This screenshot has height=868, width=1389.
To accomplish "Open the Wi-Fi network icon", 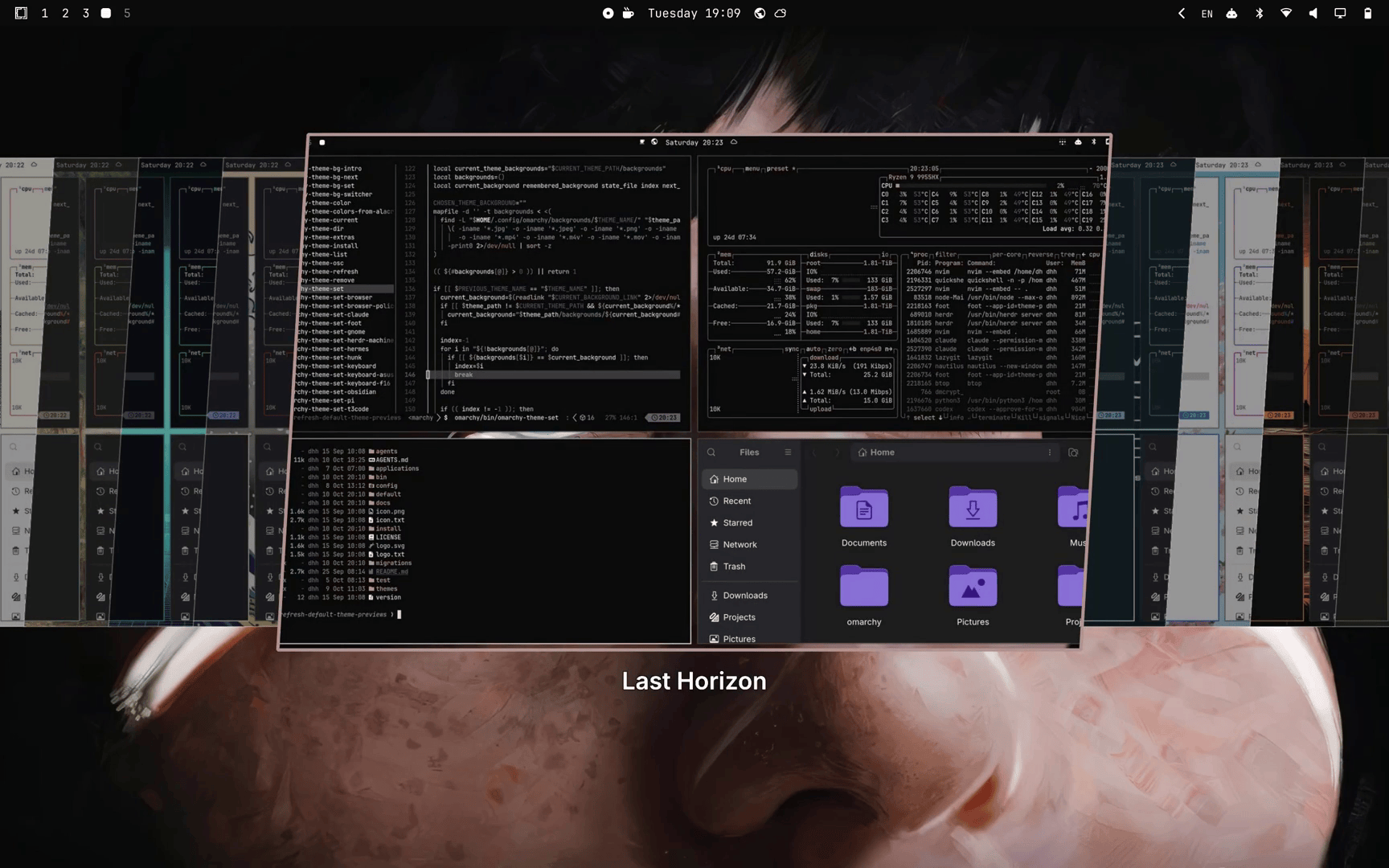I will 1286,13.
